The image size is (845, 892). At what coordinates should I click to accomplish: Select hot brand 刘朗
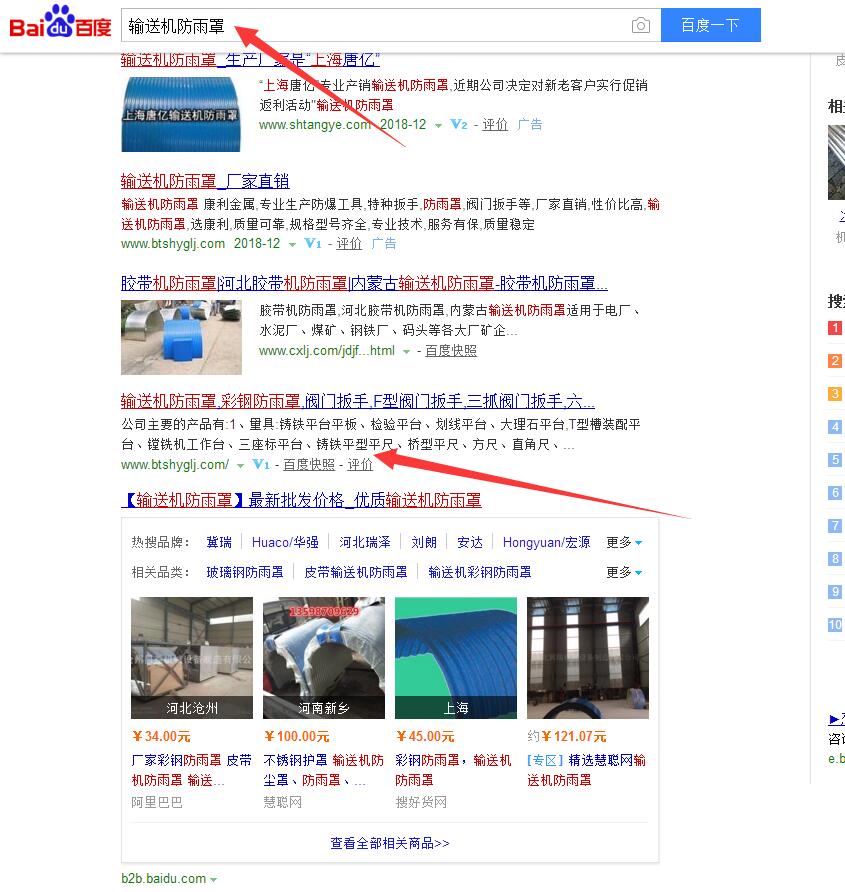click(424, 542)
